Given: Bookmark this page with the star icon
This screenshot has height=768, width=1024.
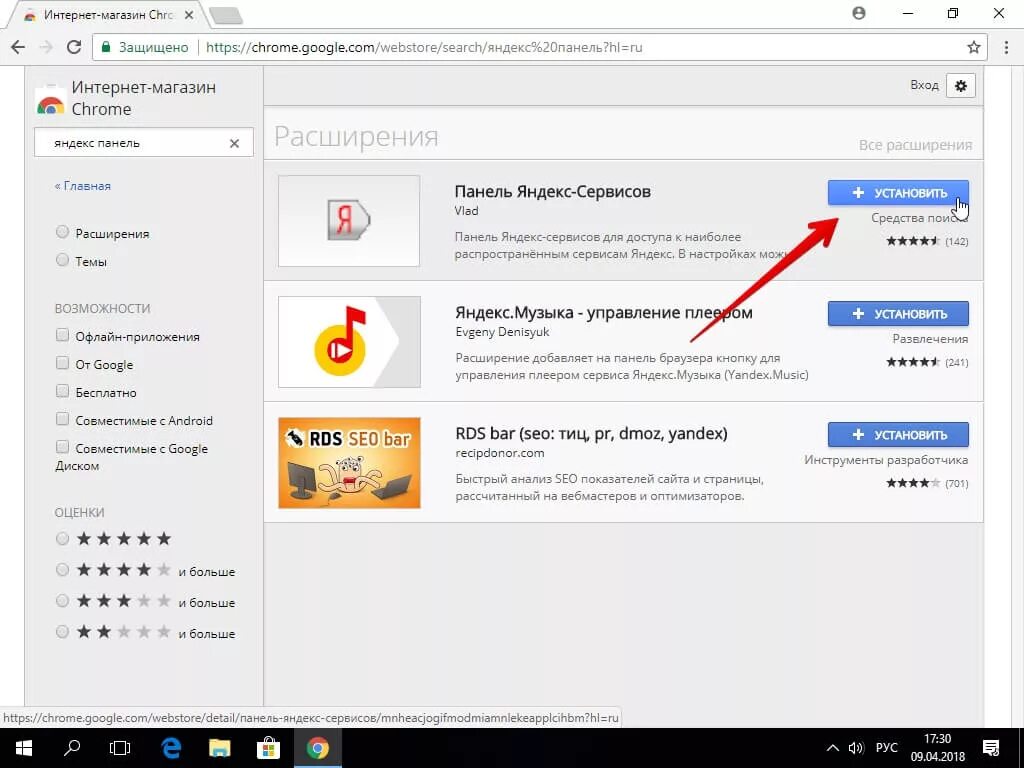Looking at the screenshot, I should click(x=973, y=47).
